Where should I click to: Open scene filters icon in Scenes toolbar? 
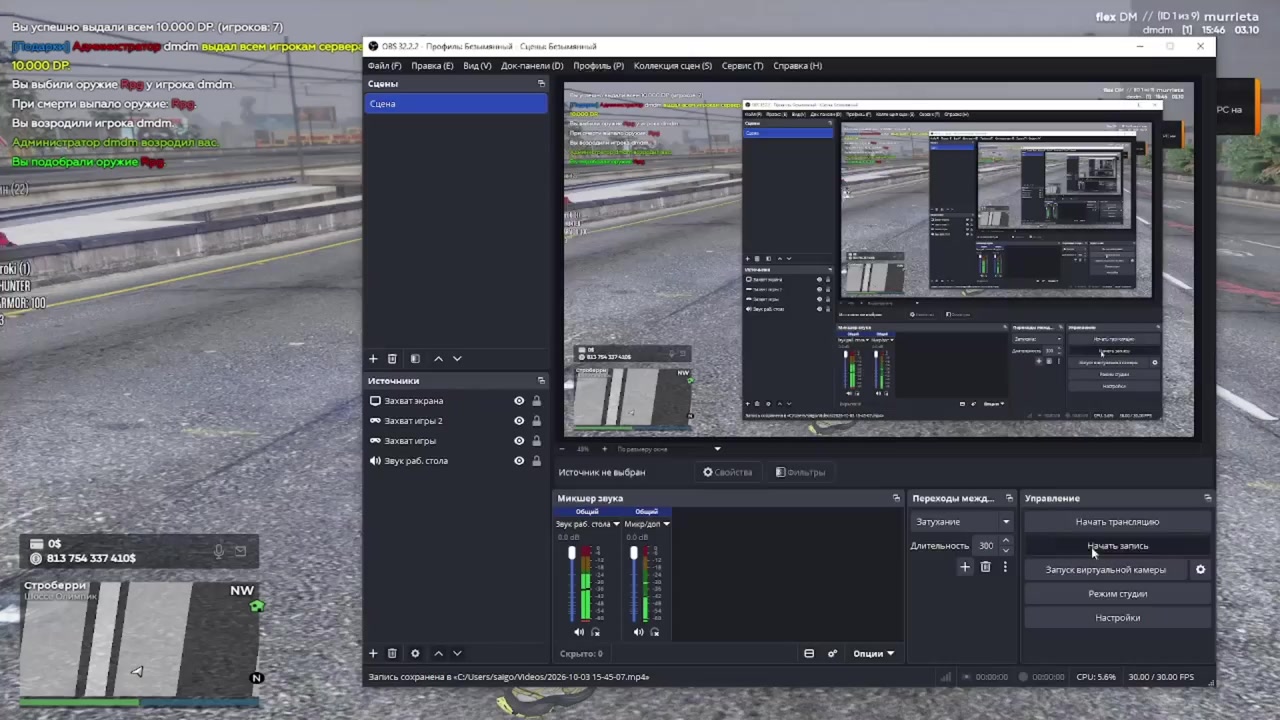click(x=415, y=358)
